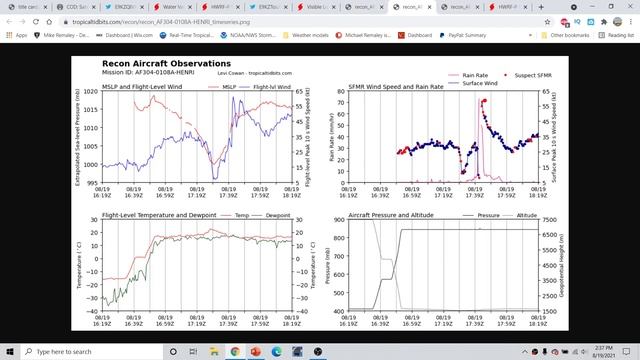Open Task View on taskbar
Screen dimensions: 640x360
193,351
